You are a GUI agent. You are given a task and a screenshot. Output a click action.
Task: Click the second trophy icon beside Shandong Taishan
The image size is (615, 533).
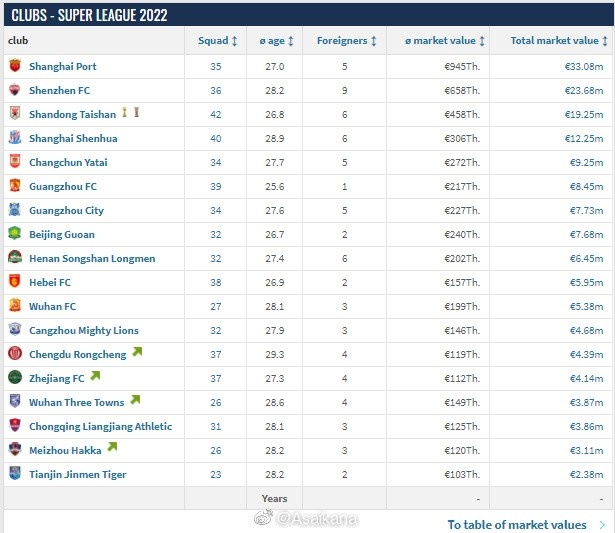click(x=136, y=113)
